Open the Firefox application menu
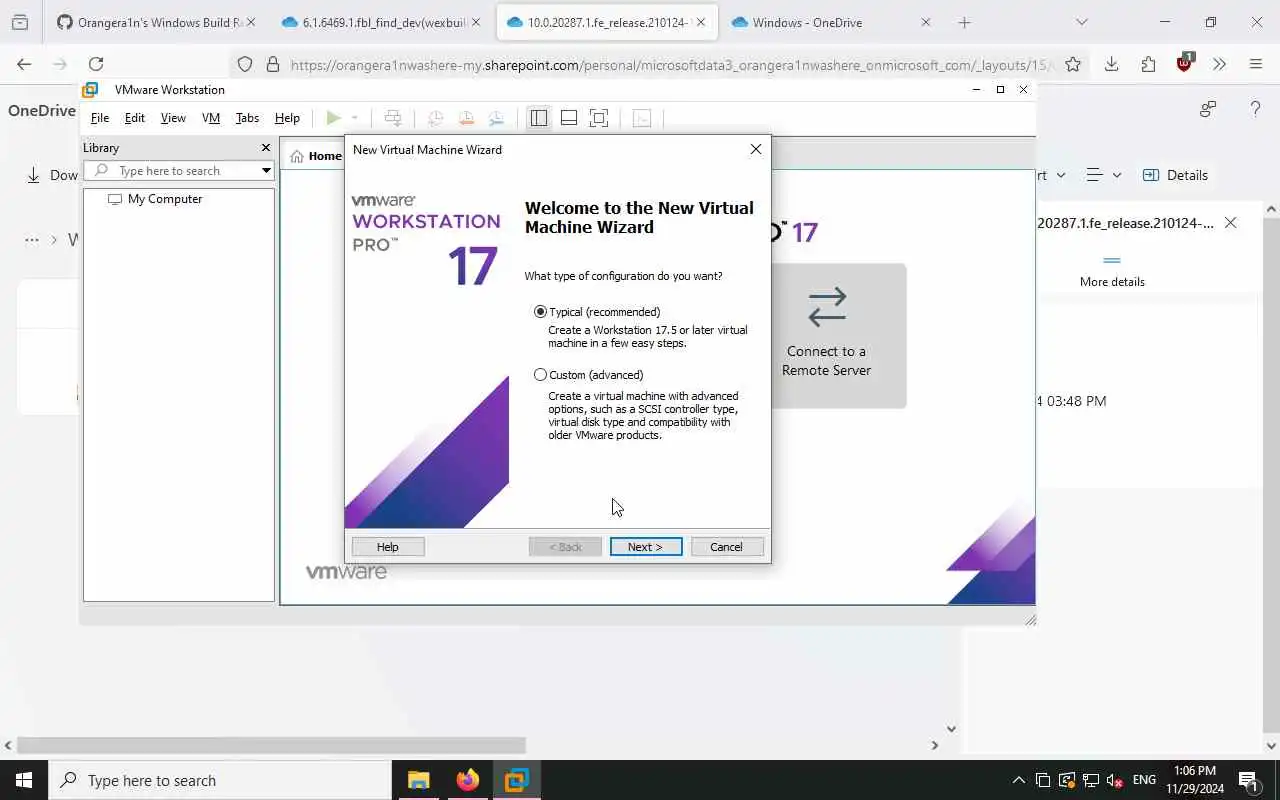Viewport: 1280px width, 800px height. click(x=1256, y=64)
